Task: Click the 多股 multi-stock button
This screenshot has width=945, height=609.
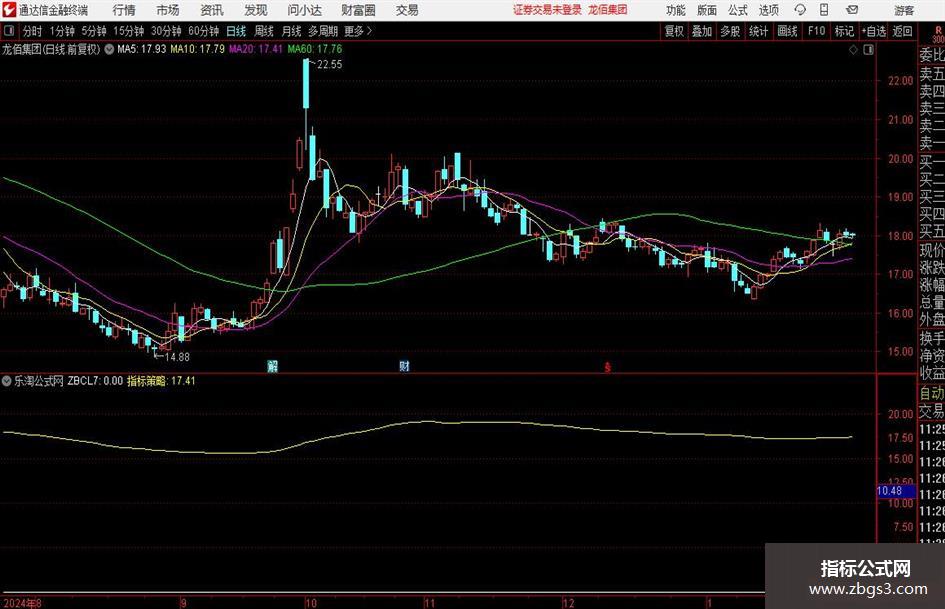Action: 730,31
